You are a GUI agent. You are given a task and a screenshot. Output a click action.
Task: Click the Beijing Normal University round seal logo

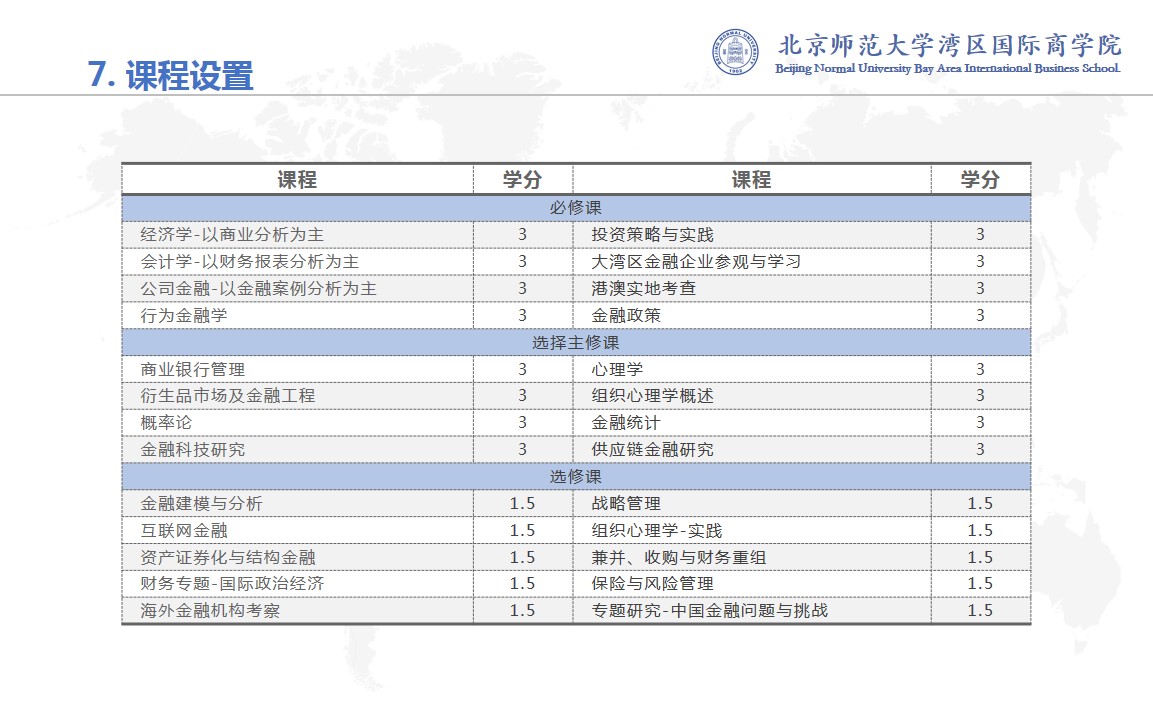pos(735,51)
